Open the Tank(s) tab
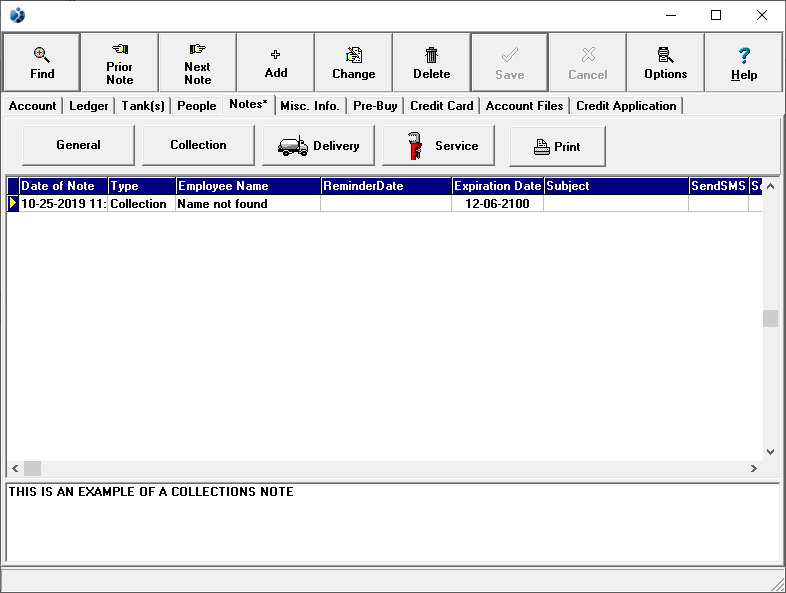Viewport: 786px width, 593px height. [143, 106]
